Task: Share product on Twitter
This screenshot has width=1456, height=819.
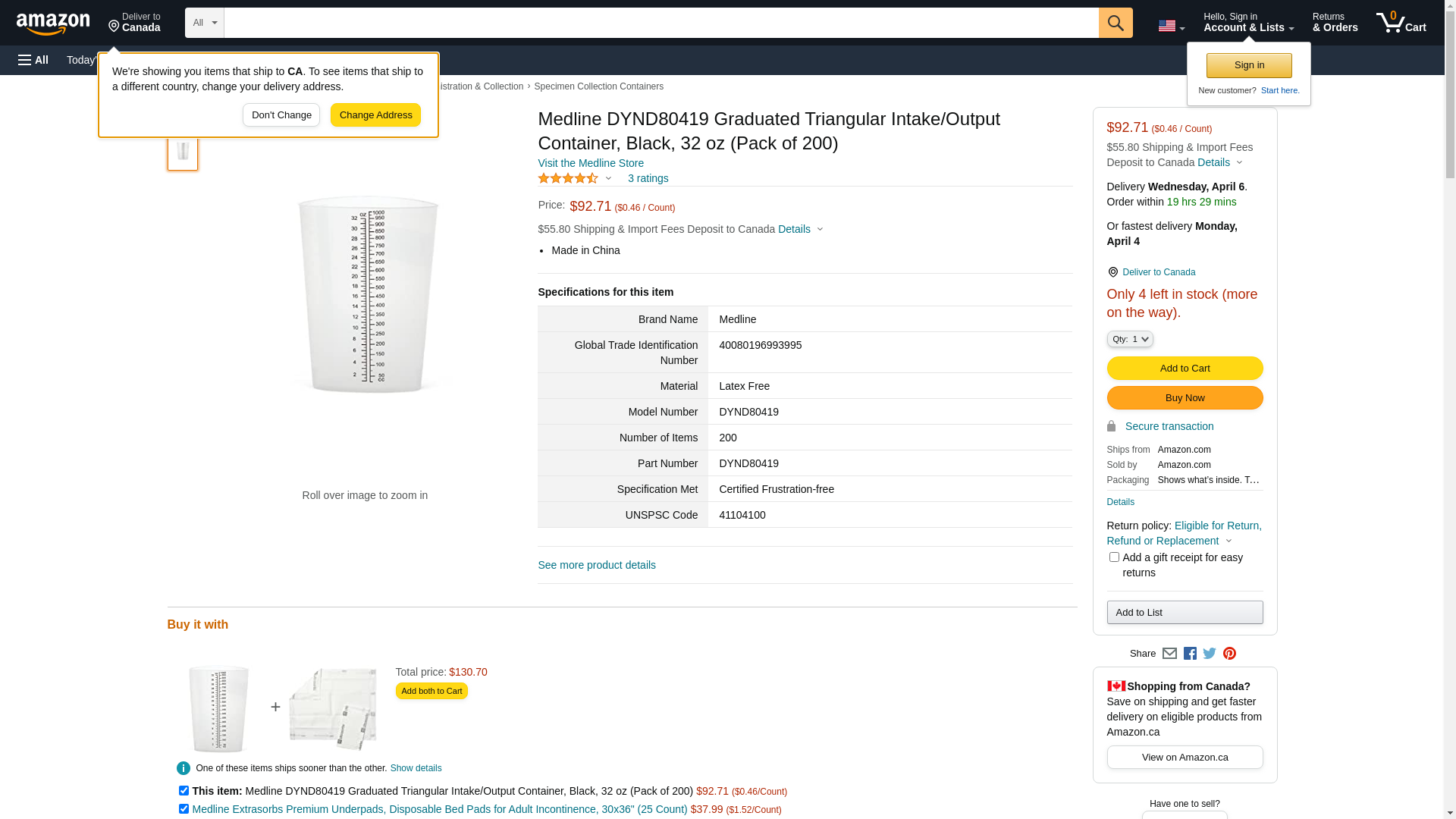Action: 1210,654
